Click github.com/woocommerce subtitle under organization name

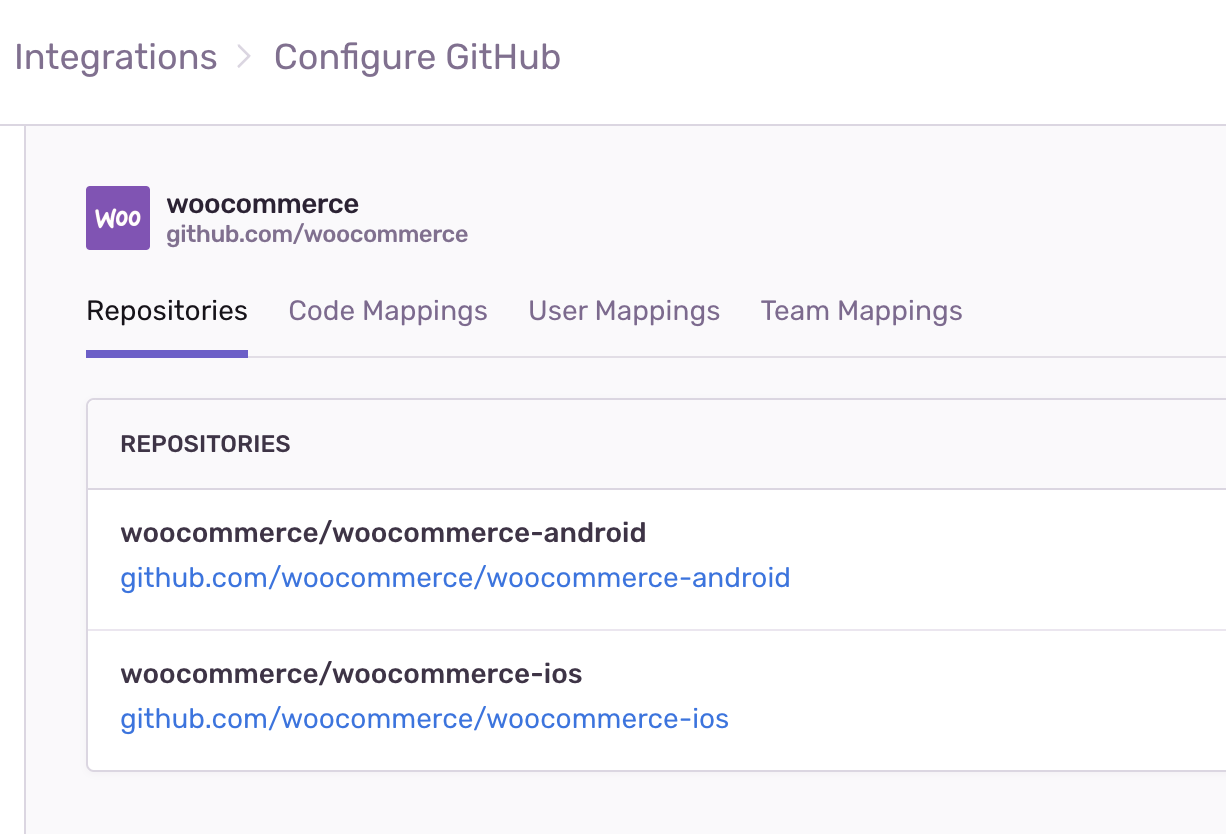[x=317, y=235]
